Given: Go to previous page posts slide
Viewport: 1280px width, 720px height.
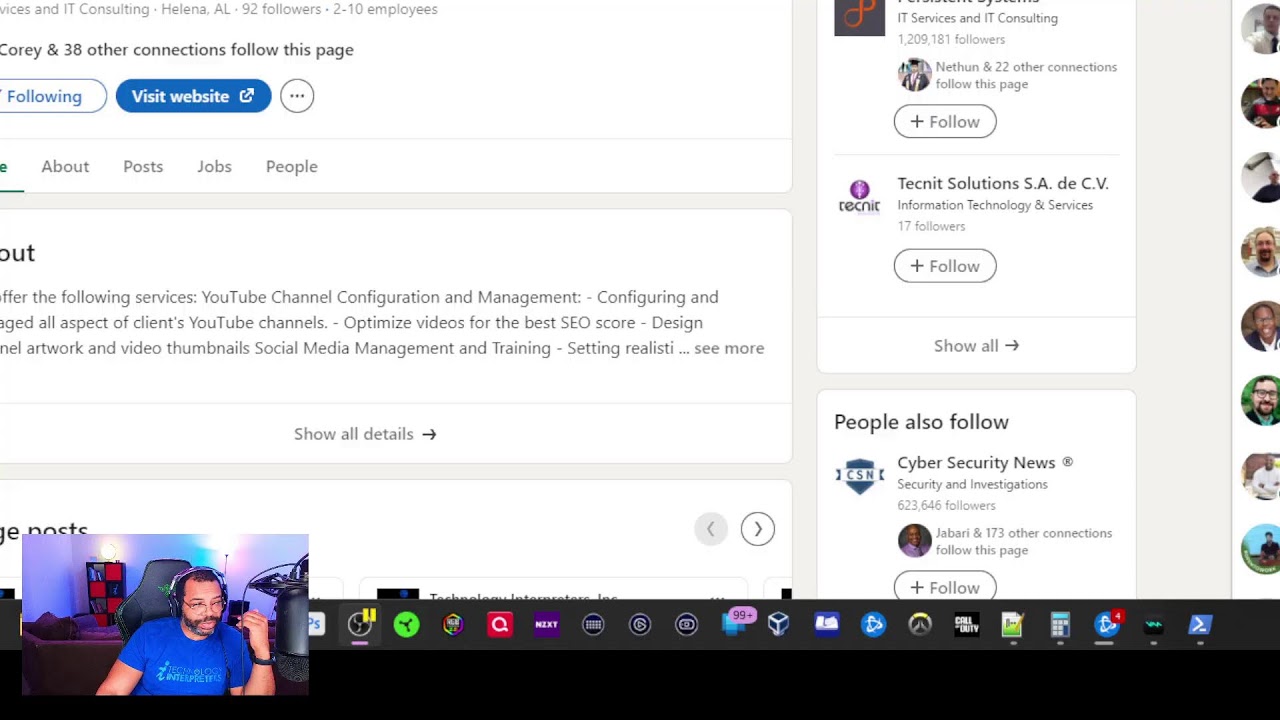Looking at the screenshot, I should pos(711,529).
